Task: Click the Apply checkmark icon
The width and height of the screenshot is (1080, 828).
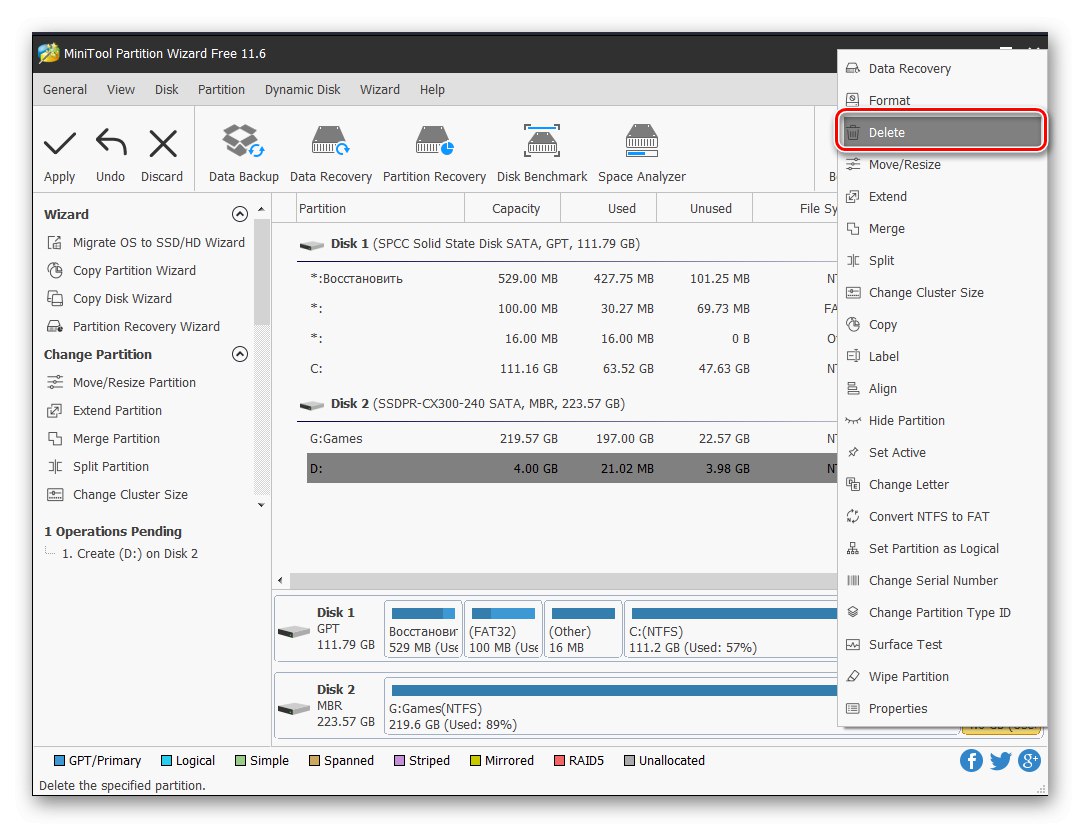Action: pyautogui.click(x=60, y=143)
